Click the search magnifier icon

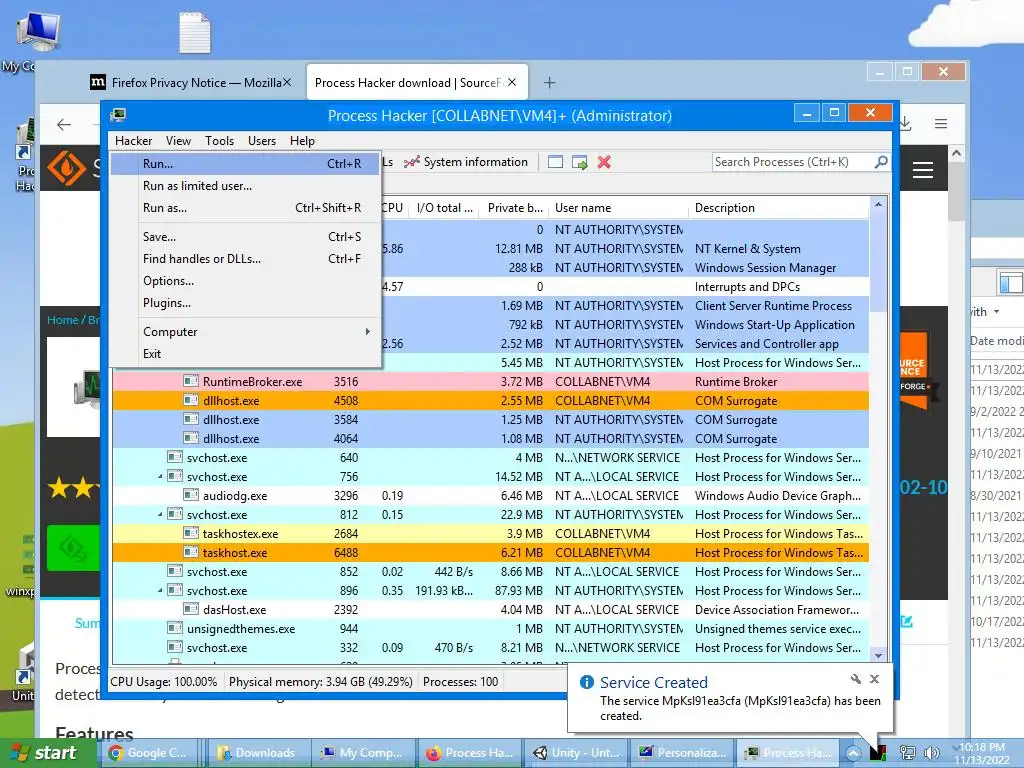(881, 161)
